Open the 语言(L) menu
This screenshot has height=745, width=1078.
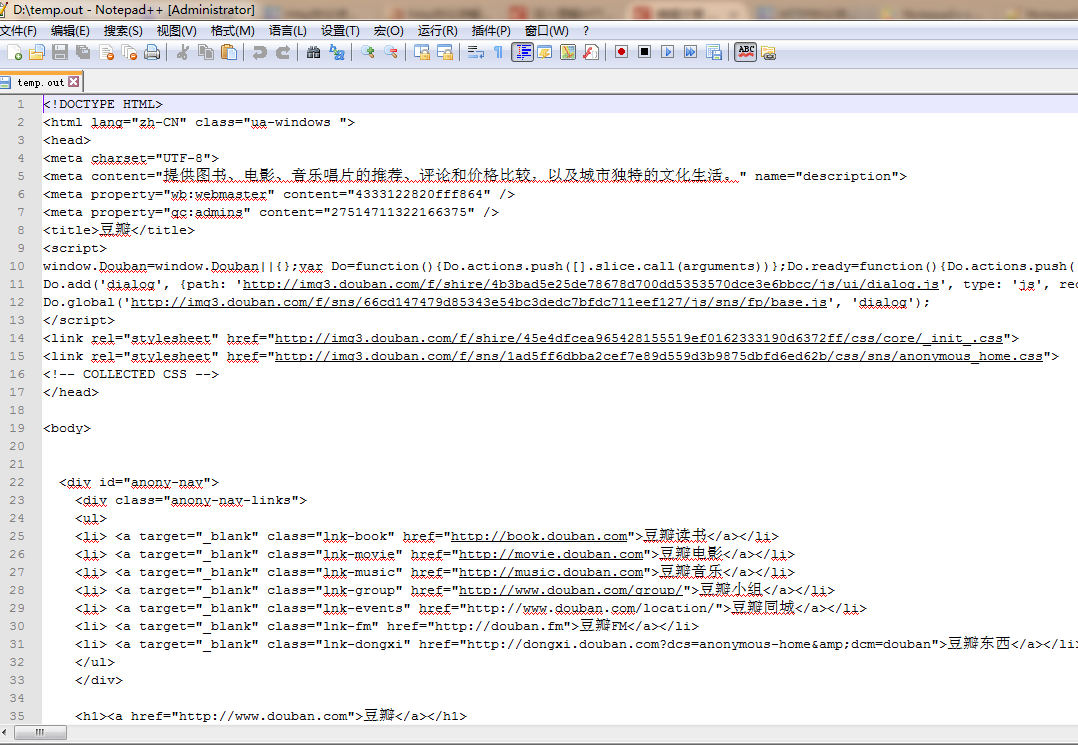[287, 30]
